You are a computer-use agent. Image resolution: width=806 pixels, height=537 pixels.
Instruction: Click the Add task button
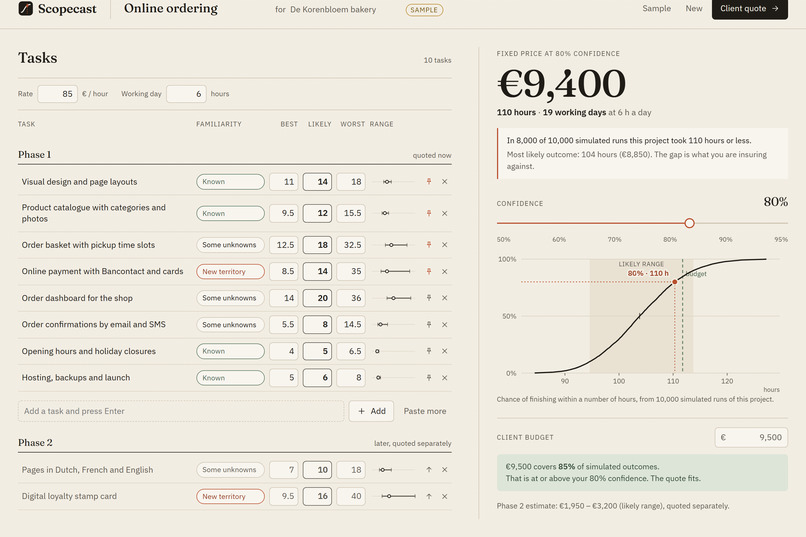(371, 411)
